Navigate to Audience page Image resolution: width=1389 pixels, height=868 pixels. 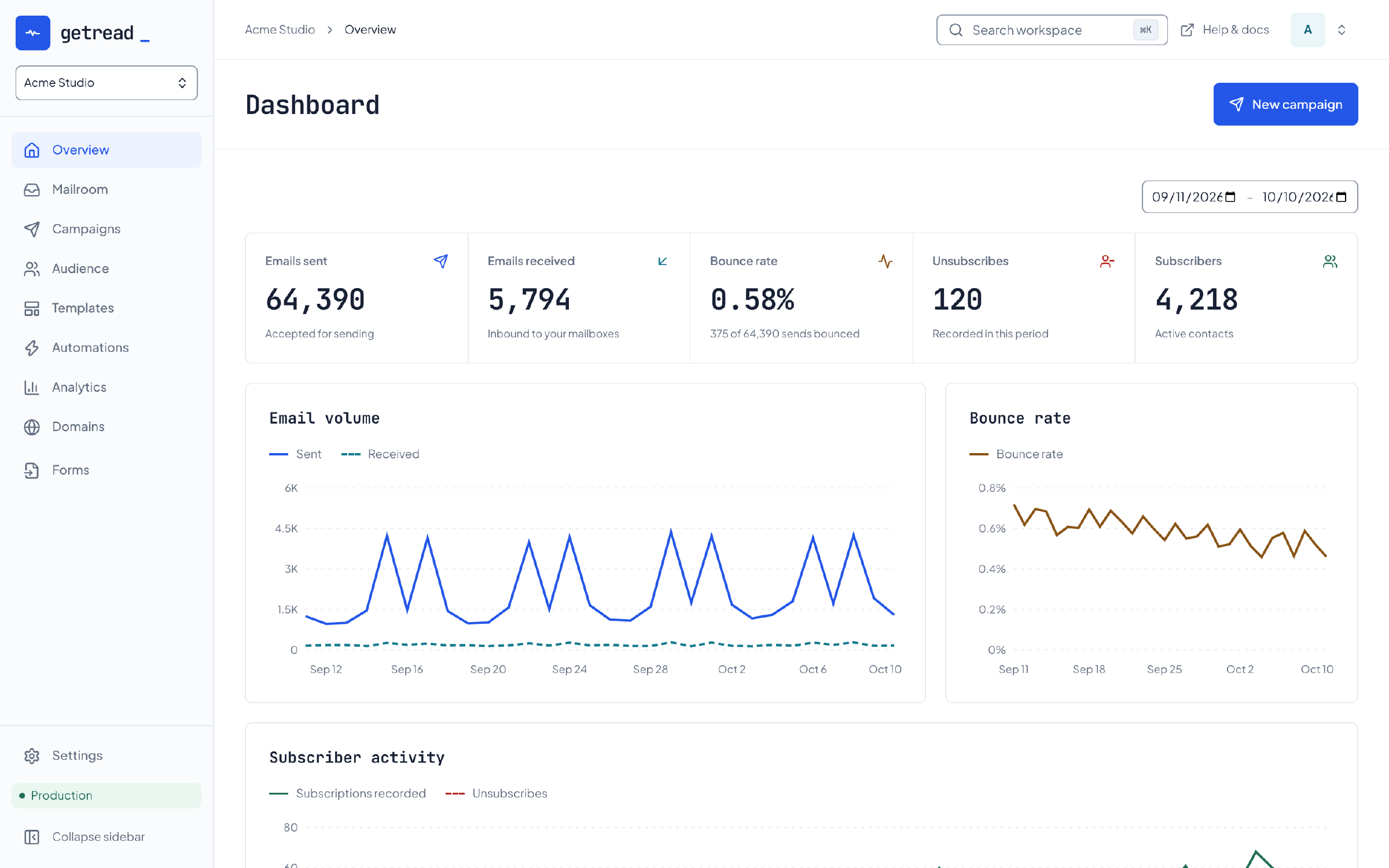[x=106, y=269]
